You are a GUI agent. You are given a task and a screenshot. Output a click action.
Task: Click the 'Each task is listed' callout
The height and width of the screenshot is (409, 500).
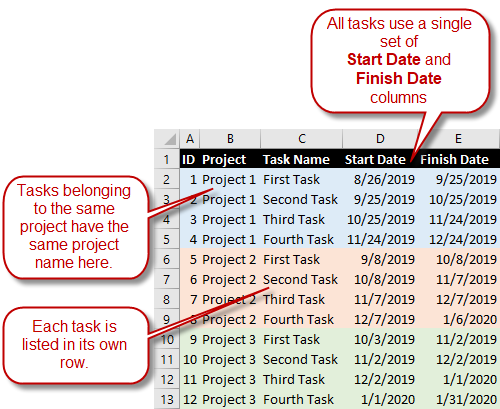(75, 345)
